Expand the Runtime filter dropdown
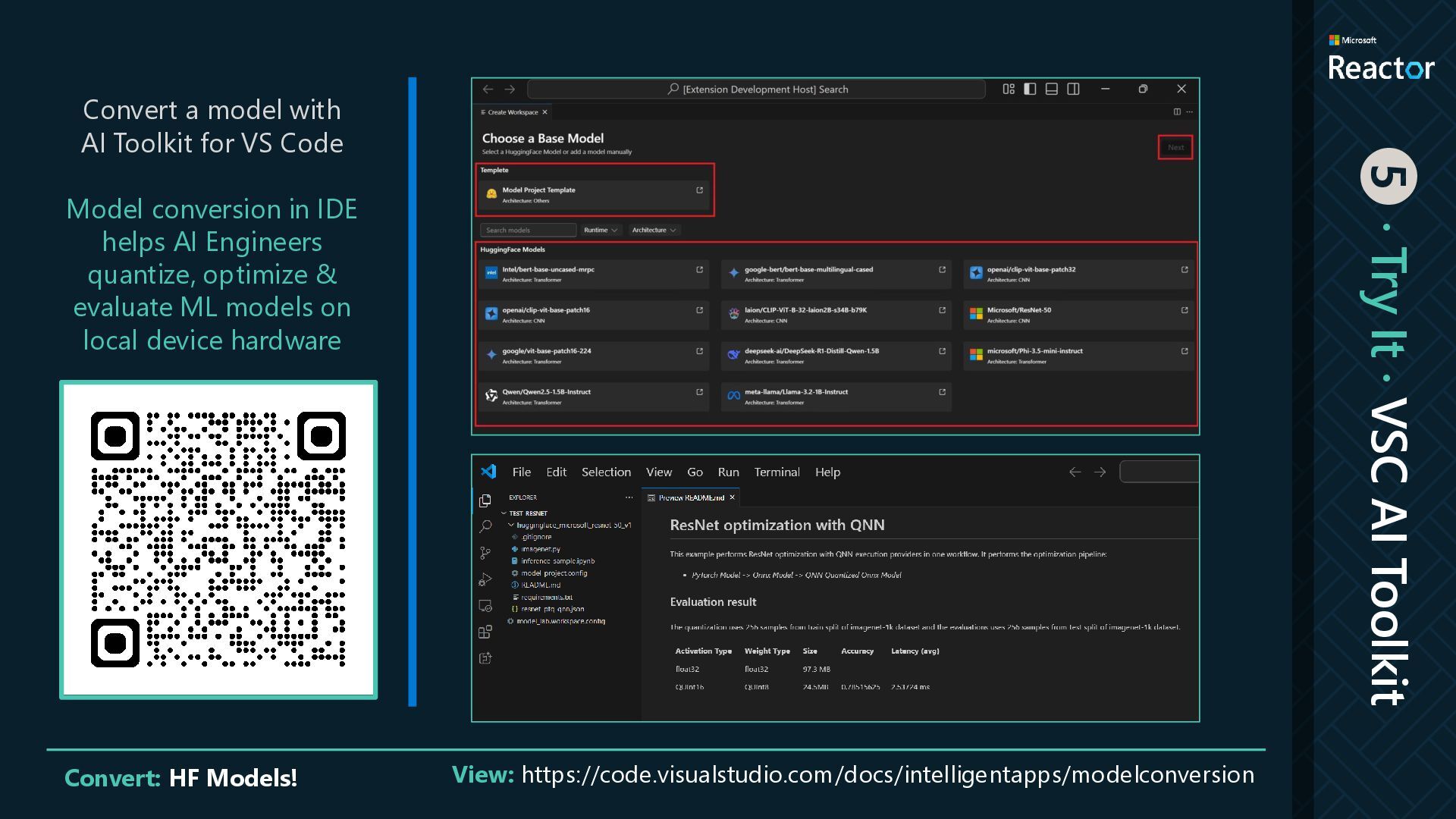Image resolution: width=1456 pixels, height=819 pixels. pos(601,230)
